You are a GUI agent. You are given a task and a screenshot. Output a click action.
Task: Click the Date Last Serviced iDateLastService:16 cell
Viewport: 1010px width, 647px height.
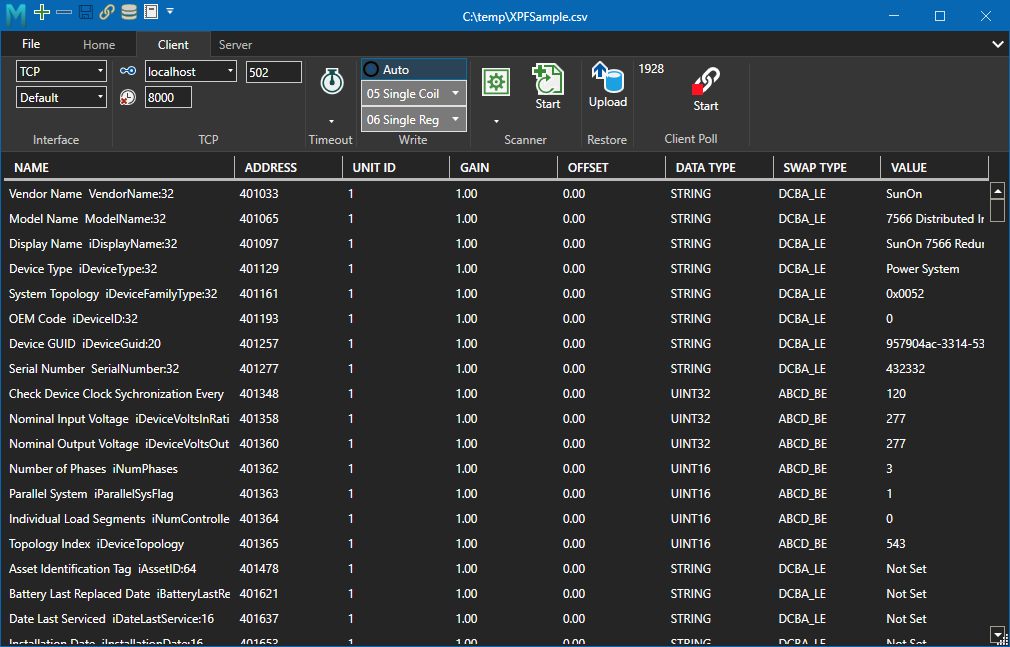(x=111, y=619)
